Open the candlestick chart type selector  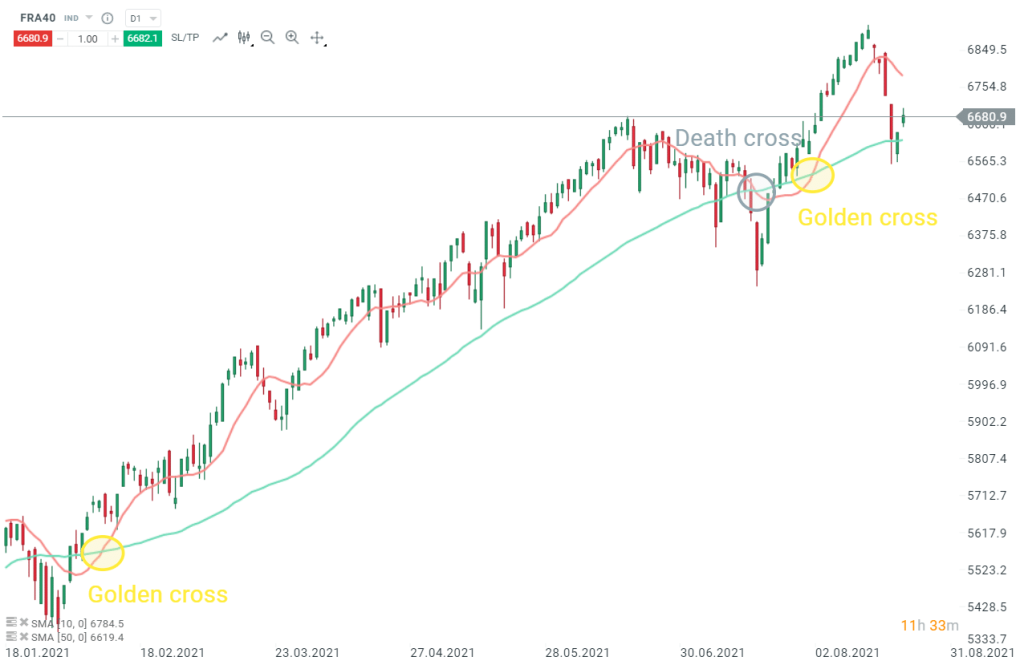(x=243, y=38)
